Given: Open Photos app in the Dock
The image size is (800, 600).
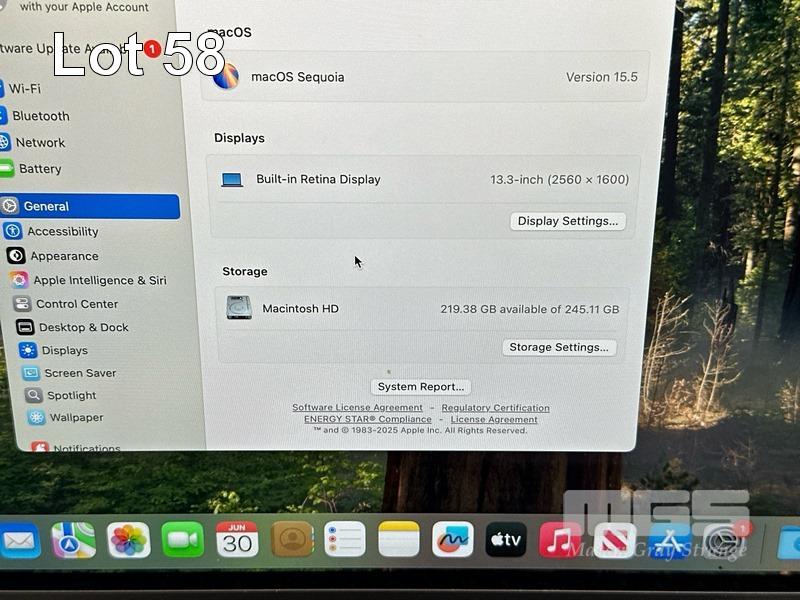Looking at the screenshot, I should tap(129, 540).
